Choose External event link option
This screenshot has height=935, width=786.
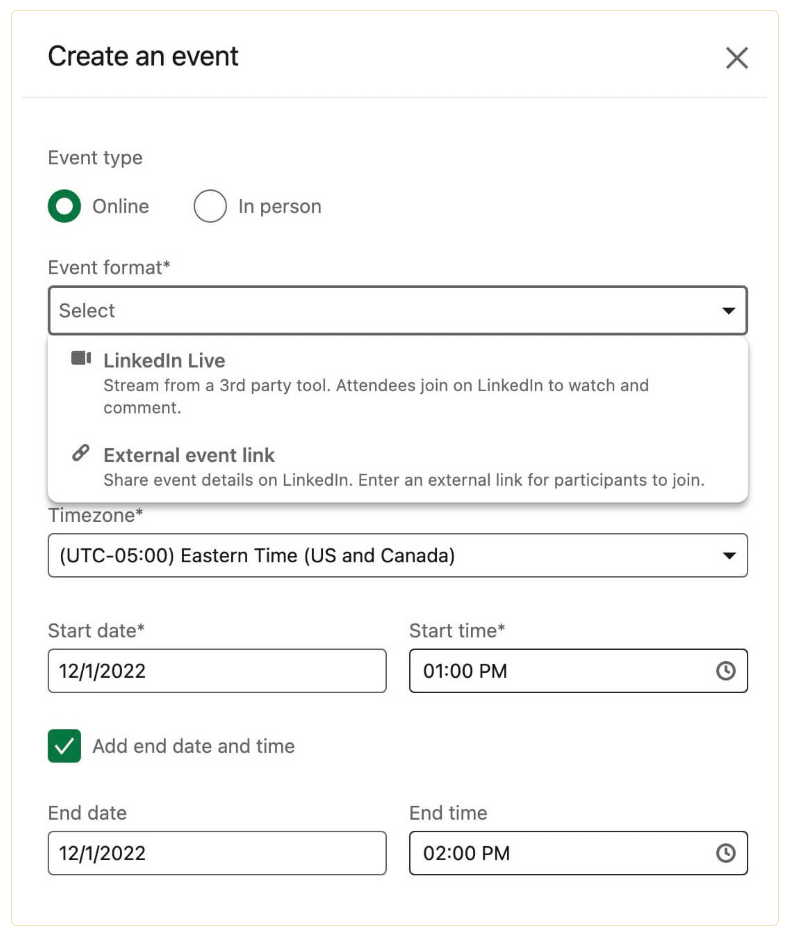pyautogui.click(x=189, y=455)
